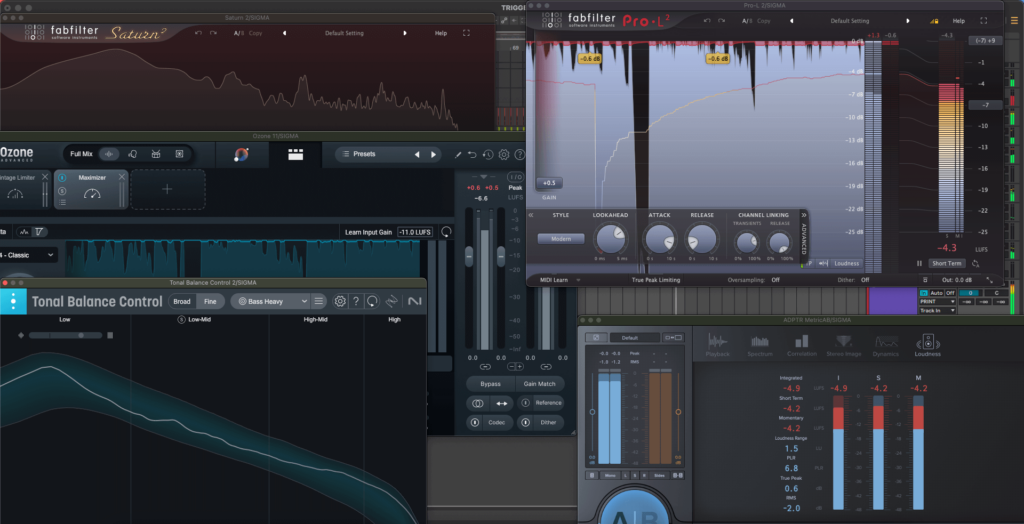This screenshot has height=524, width=1024.
Task: Select Broad view in Tonal Balance Control
Action: pyautogui.click(x=182, y=301)
